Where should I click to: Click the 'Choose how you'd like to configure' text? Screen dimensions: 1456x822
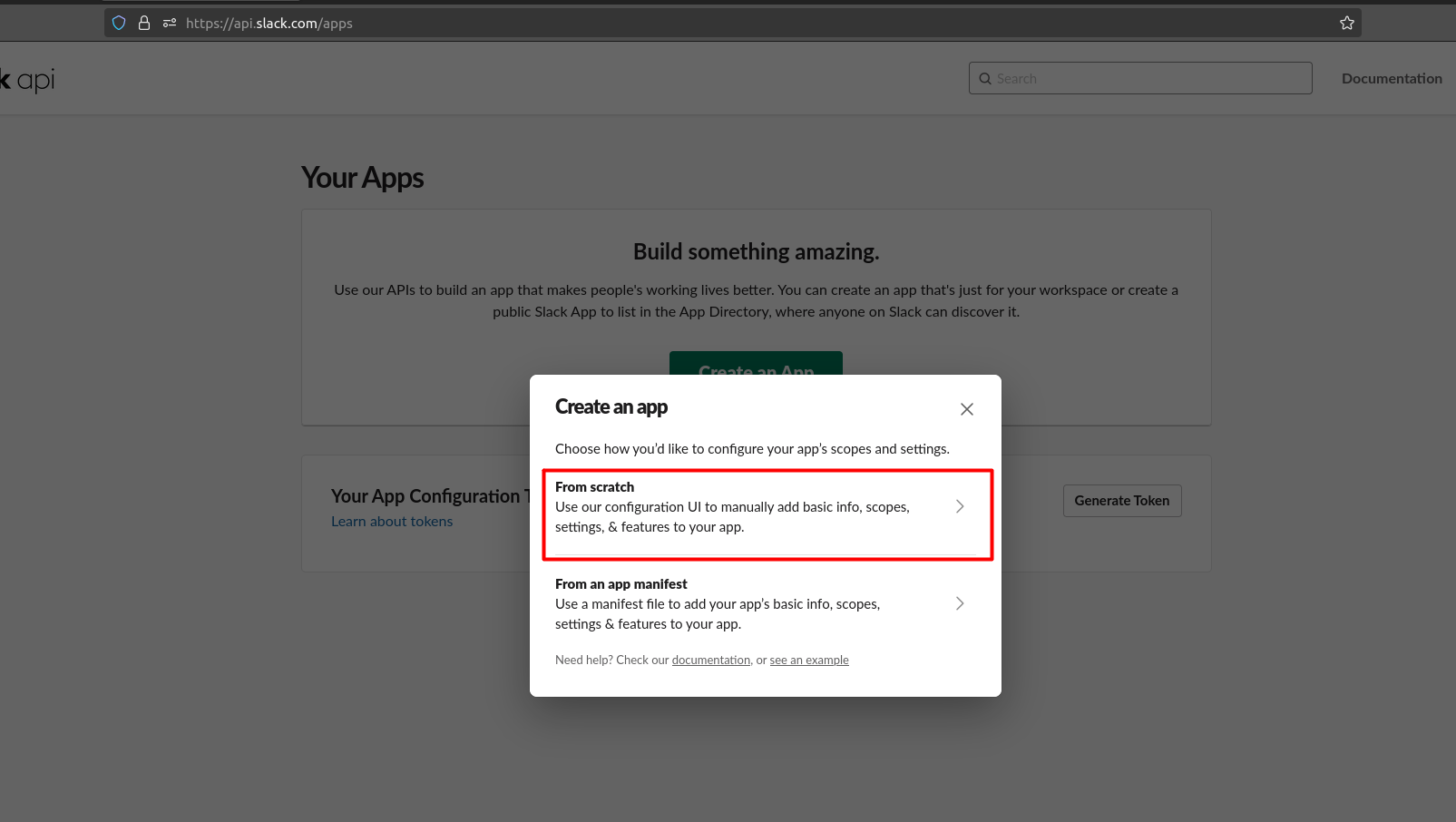pos(752,449)
